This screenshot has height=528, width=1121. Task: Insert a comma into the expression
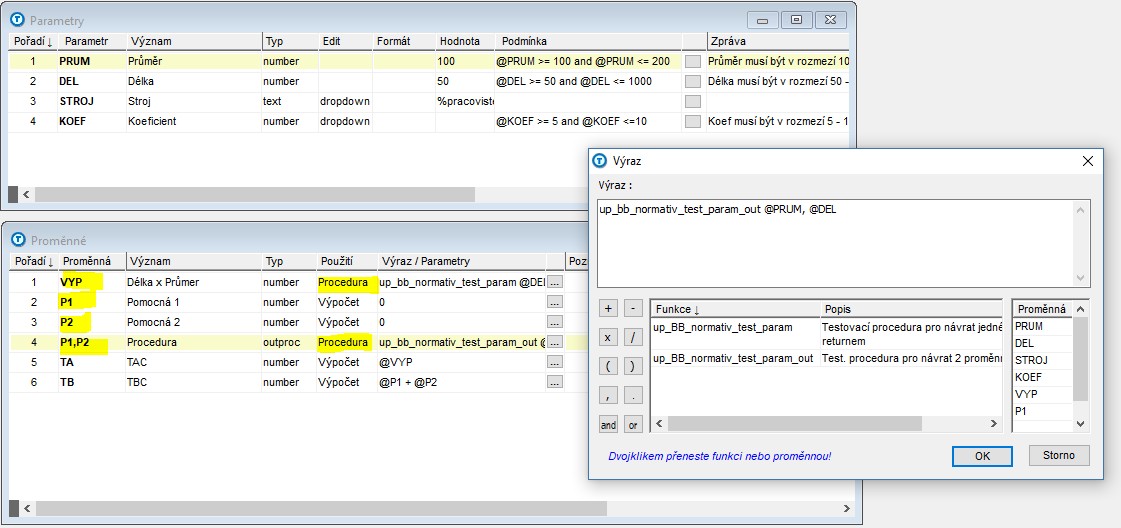(608, 396)
